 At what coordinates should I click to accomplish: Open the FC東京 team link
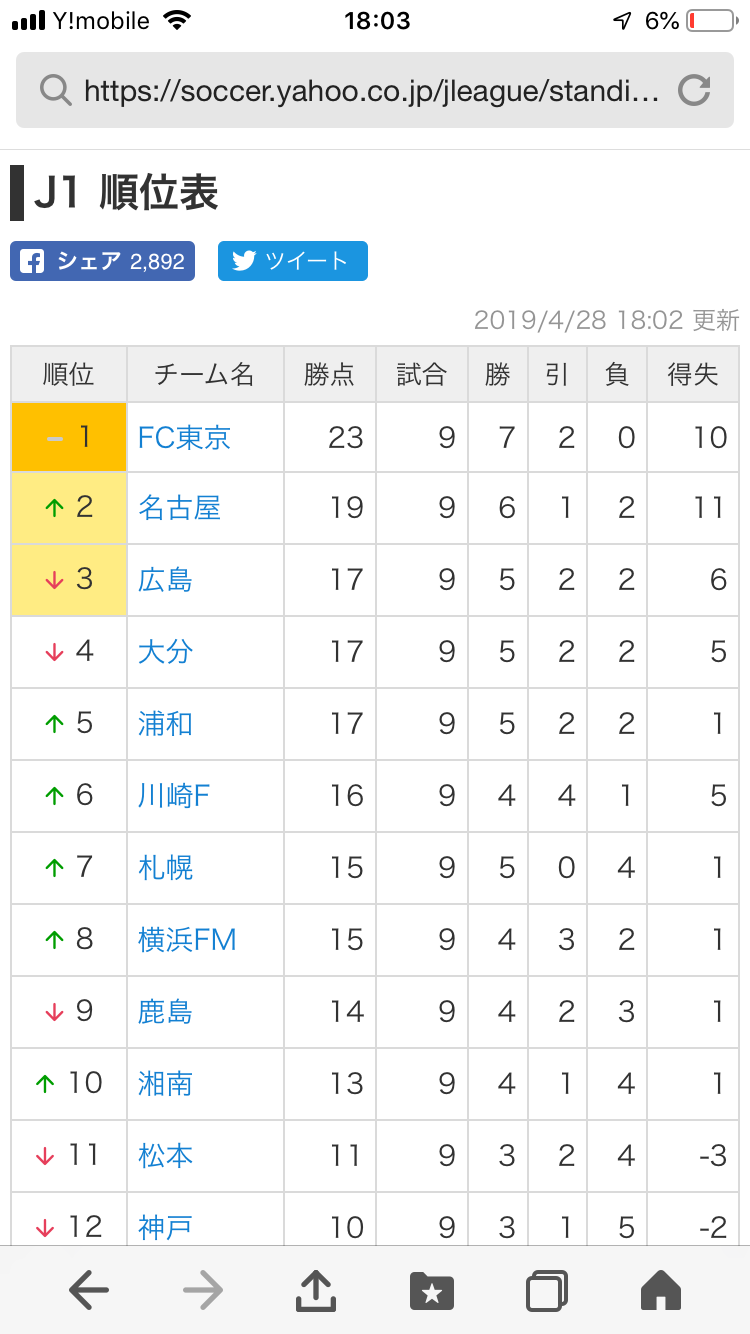(x=184, y=437)
